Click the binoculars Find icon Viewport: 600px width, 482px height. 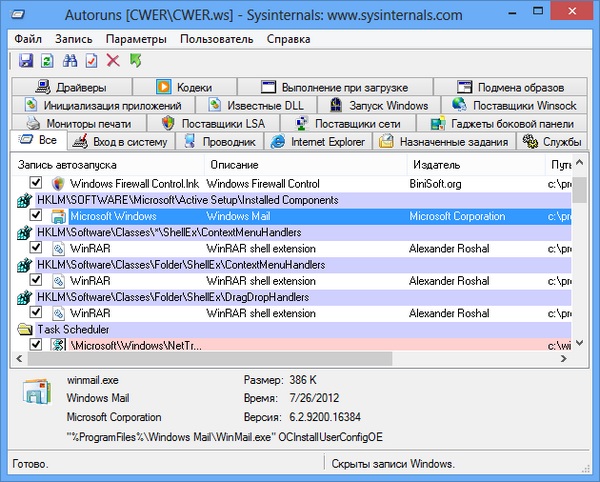point(69,61)
